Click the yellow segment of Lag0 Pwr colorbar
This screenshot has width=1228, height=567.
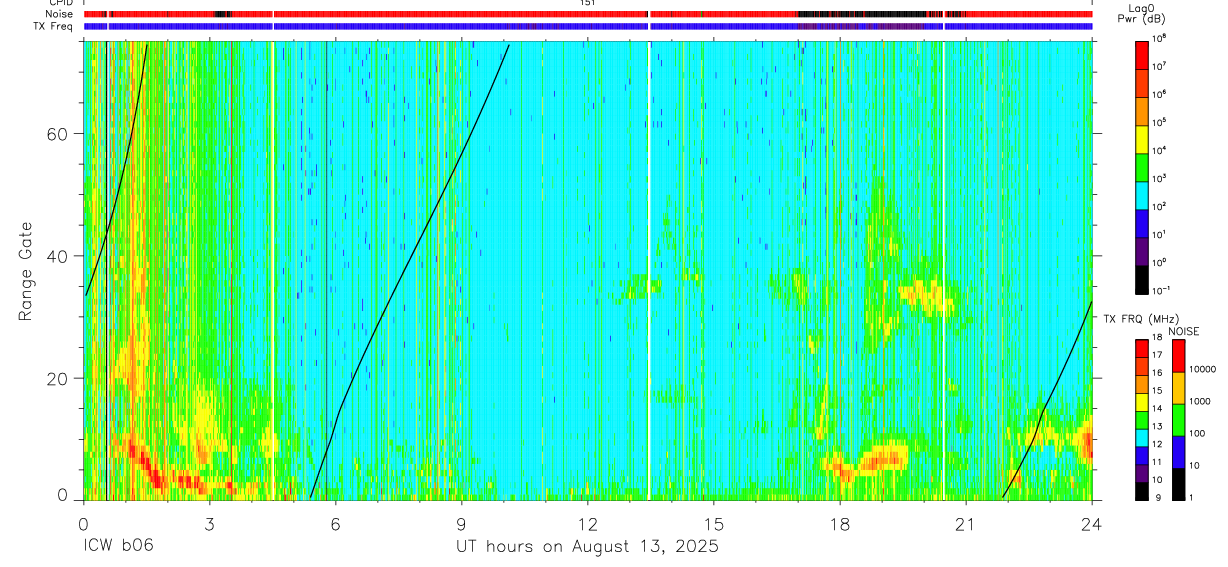point(1142,138)
